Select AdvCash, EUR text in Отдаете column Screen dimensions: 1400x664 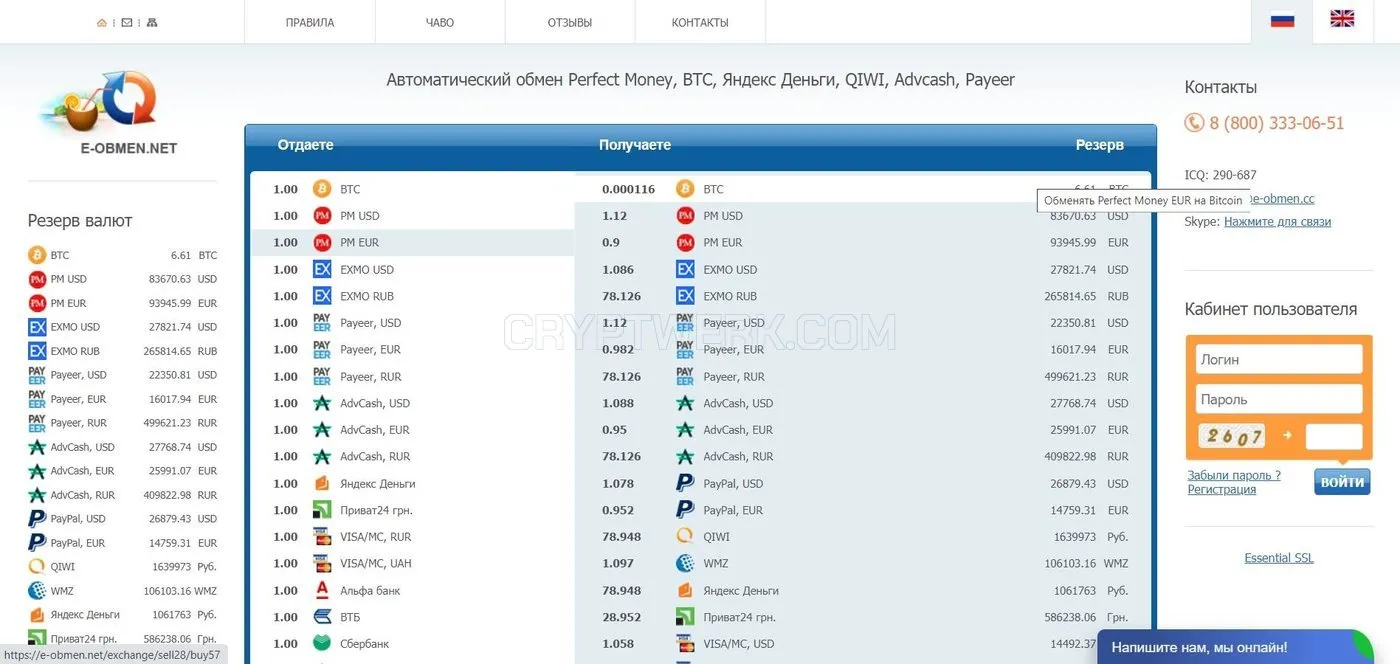(x=375, y=430)
